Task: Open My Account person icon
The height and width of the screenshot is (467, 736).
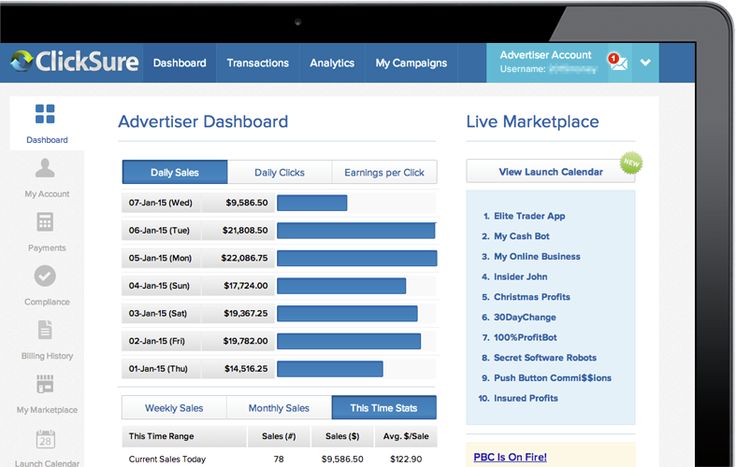Action: (x=45, y=168)
